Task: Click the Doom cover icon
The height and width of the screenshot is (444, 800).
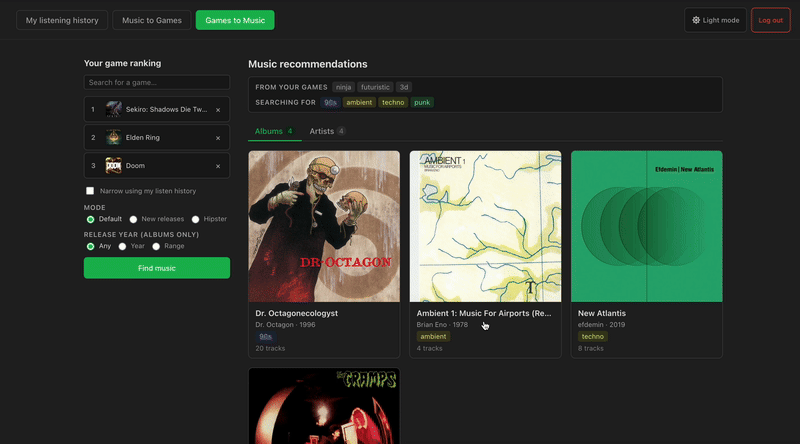Action: (113, 165)
